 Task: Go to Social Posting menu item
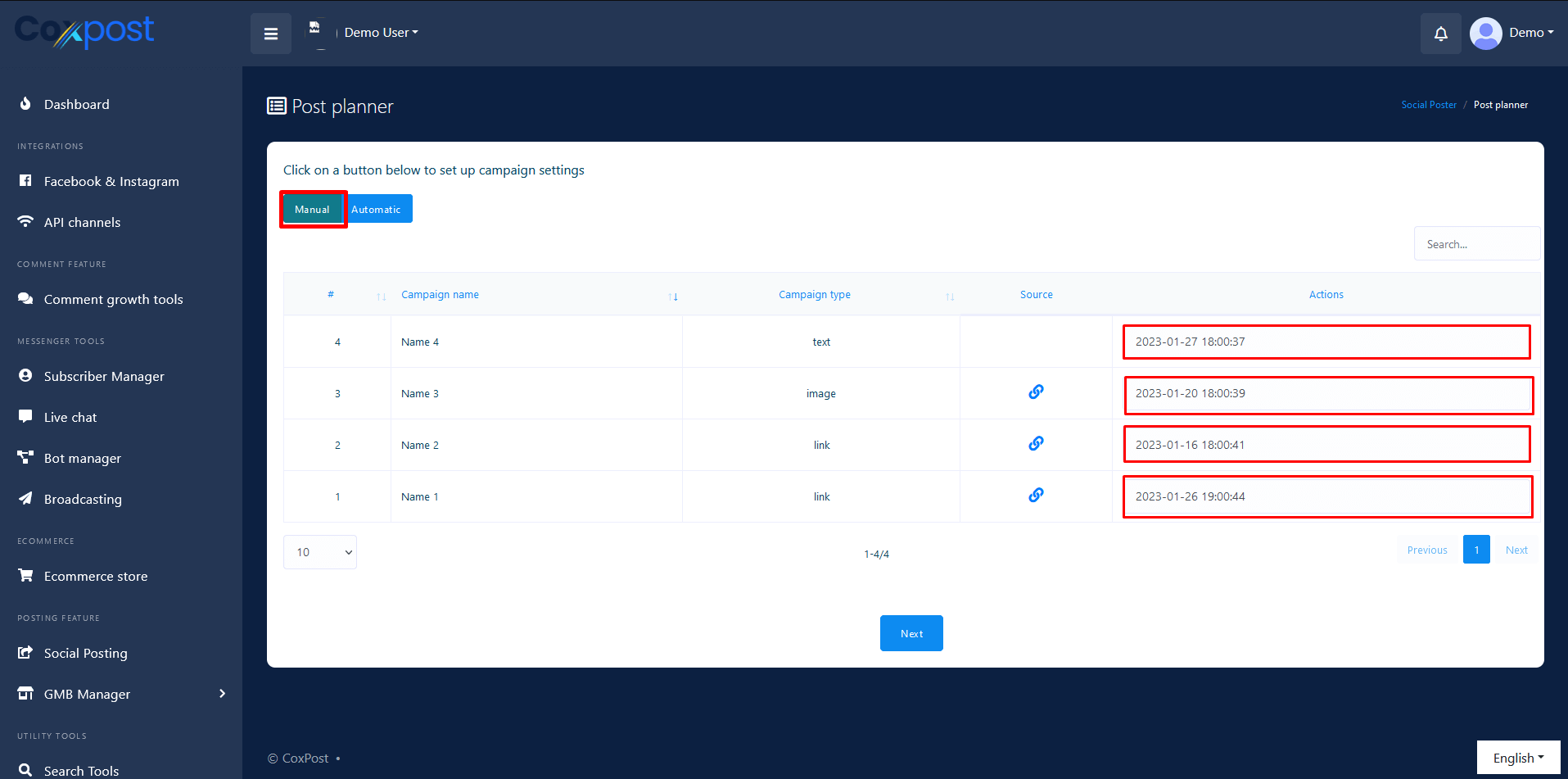[x=86, y=653]
